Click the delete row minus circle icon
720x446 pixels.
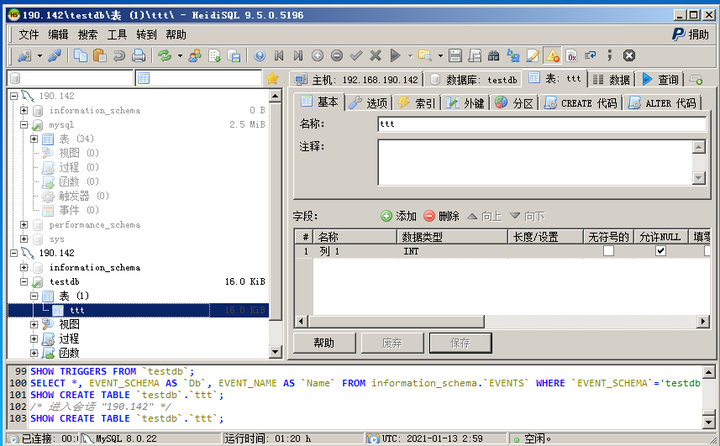click(337, 56)
